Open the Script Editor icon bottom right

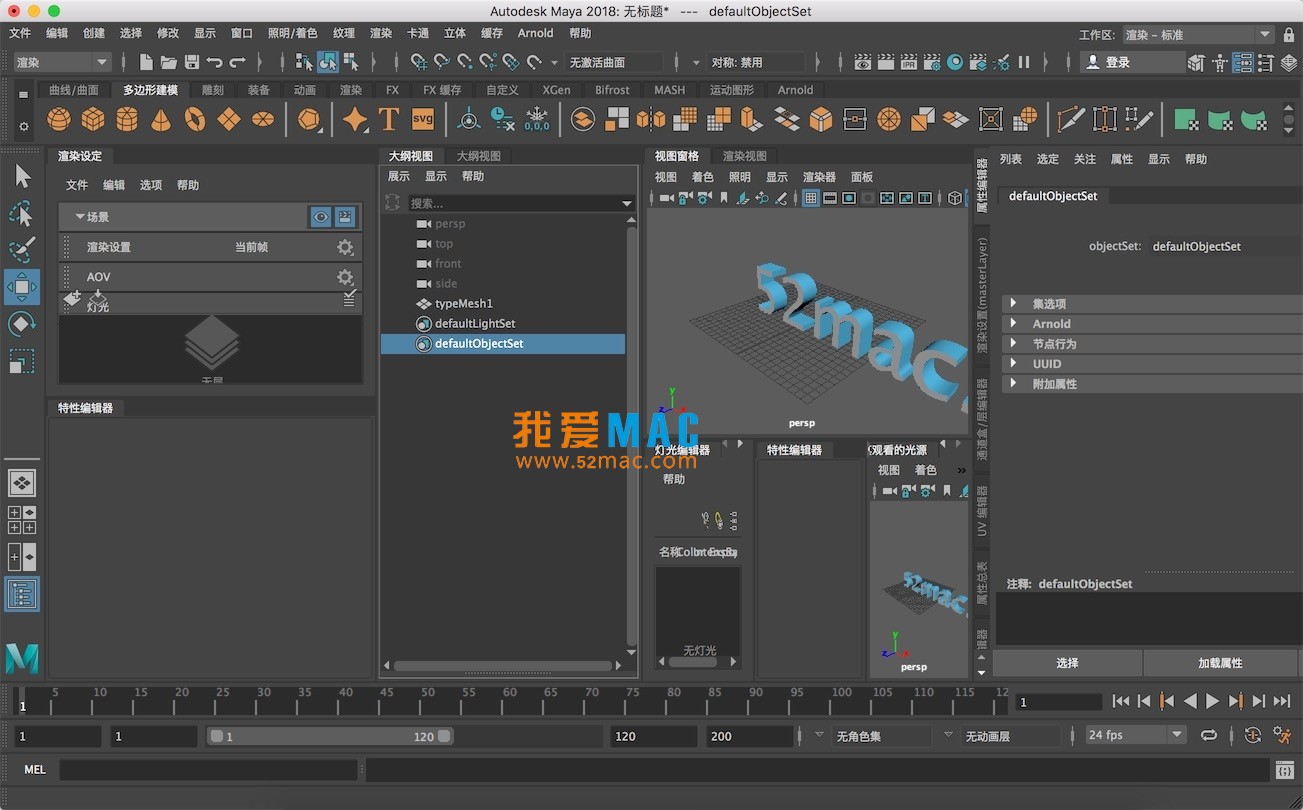(1285, 770)
